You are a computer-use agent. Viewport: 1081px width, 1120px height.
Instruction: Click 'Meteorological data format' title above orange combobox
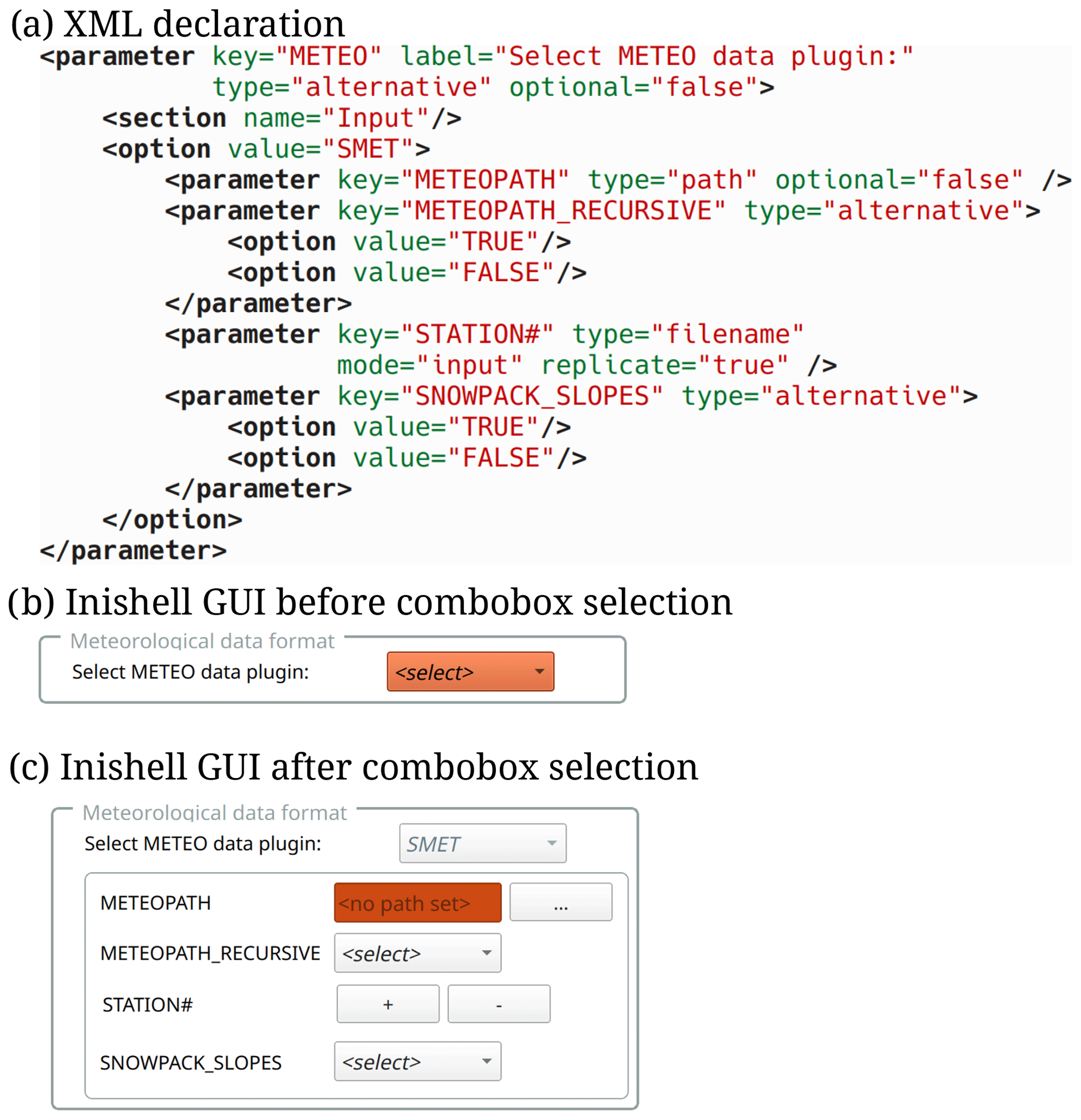202,641
